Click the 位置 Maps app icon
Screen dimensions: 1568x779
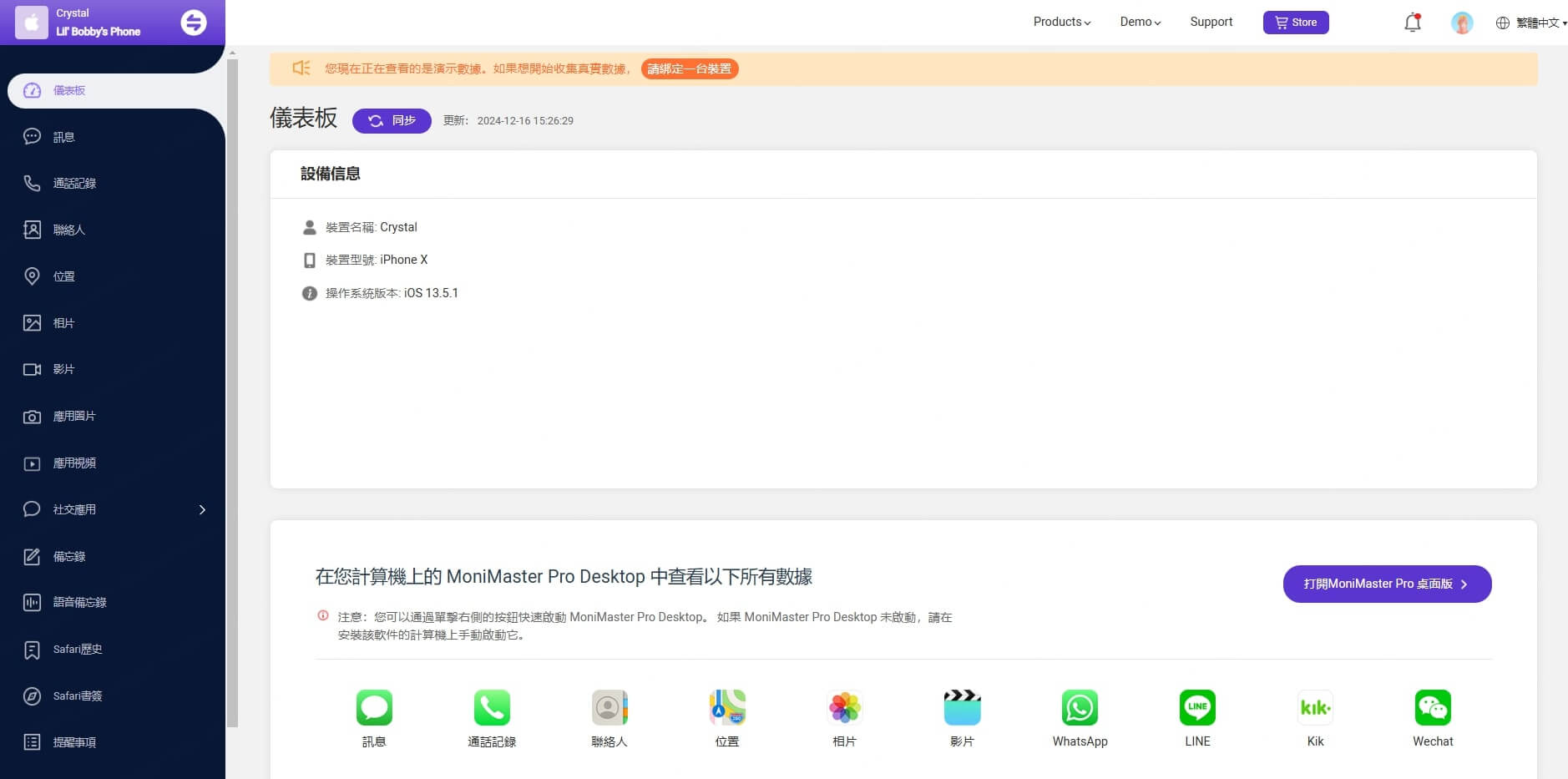[x=727, y=708]
